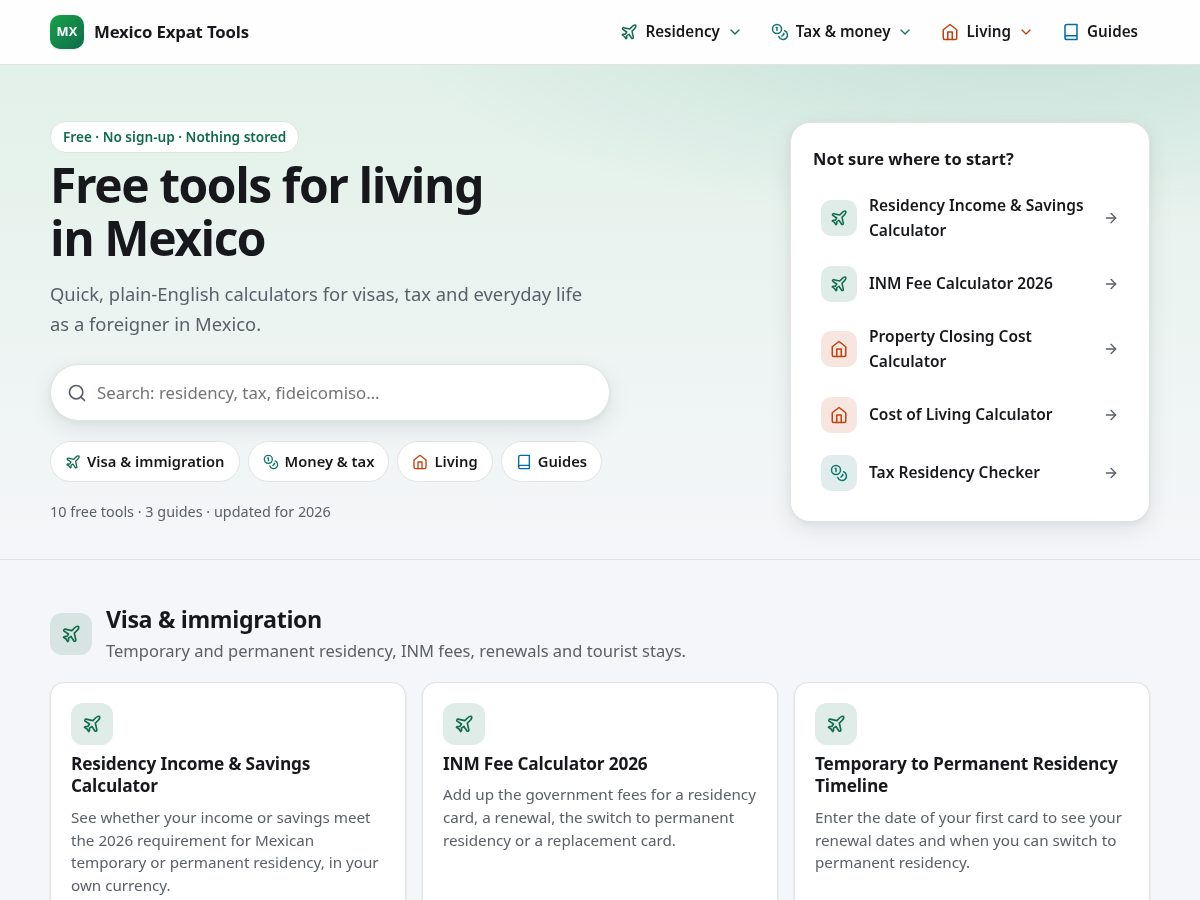Focus the search field for residency, tax, fideicomiso
This screenshot has height=900, width=1200.
pyautogui.click(x=330, y=393)
